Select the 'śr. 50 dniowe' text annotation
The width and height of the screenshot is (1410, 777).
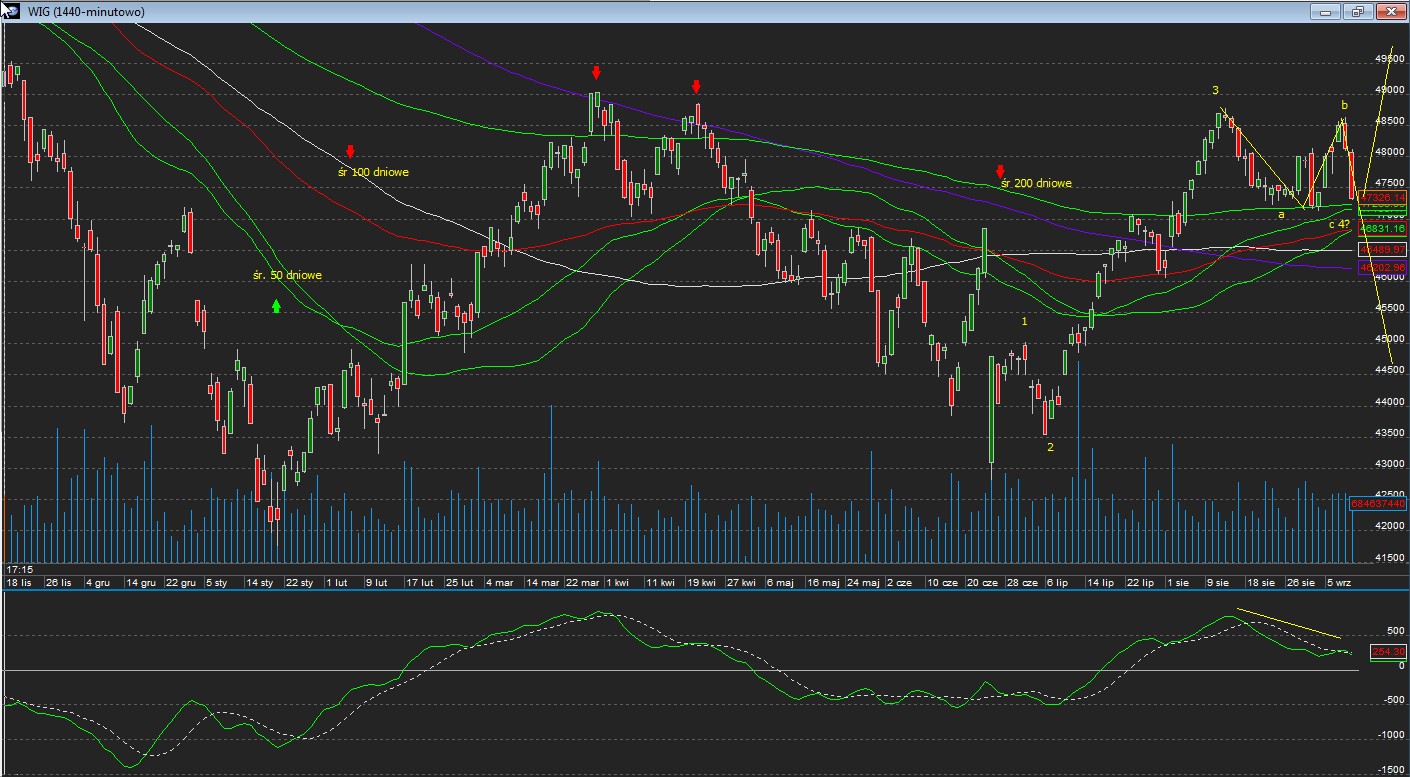pos(287,275)
